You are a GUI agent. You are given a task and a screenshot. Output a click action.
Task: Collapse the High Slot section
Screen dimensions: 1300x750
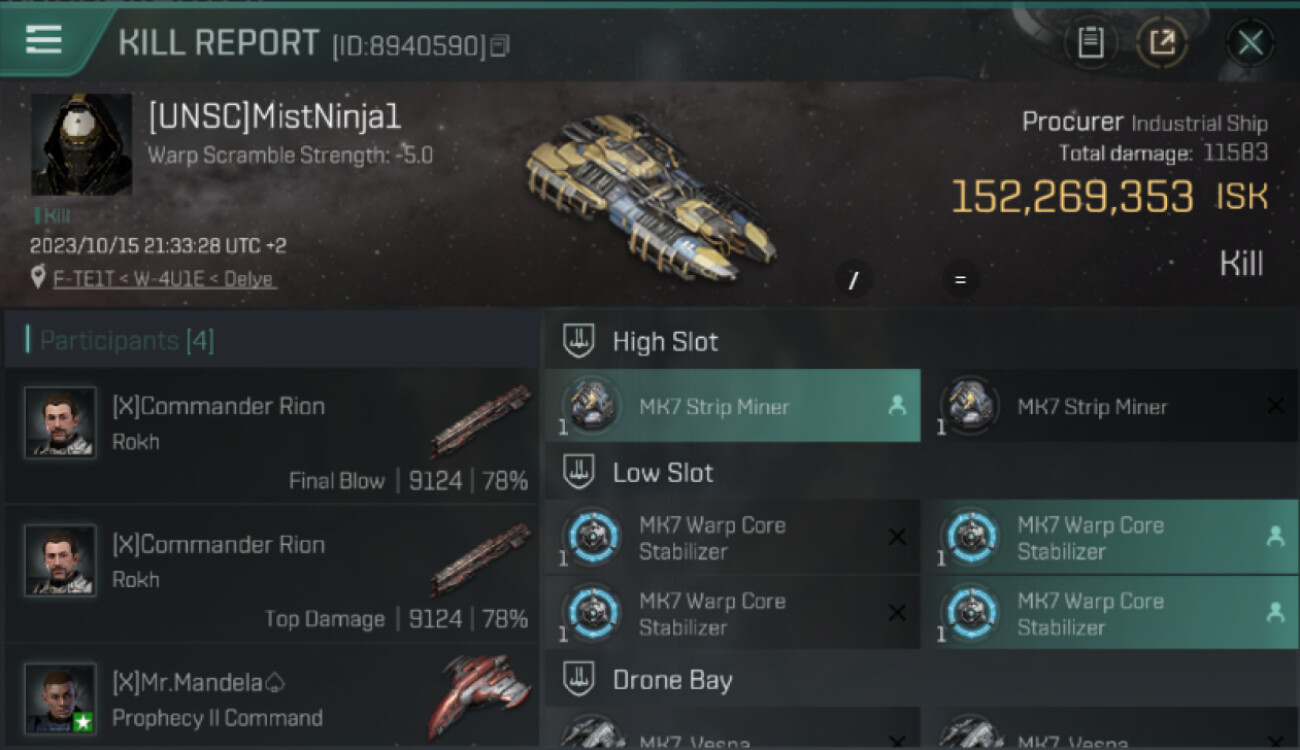pyautogui.click(x=578, y=341)
